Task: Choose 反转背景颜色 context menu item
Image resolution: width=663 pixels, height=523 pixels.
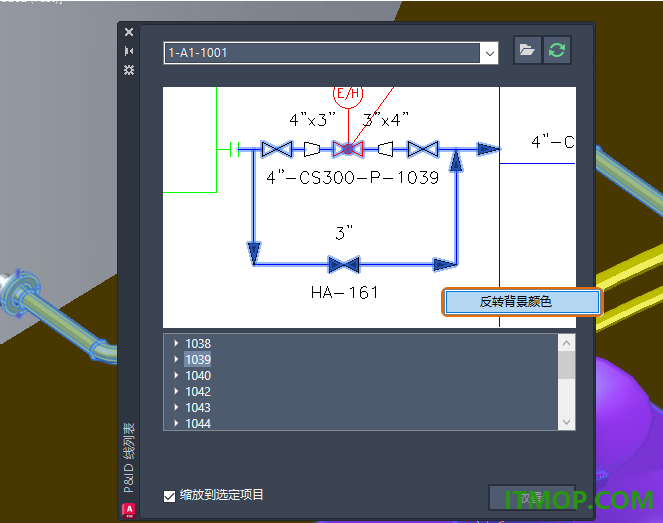Action: 522,301
